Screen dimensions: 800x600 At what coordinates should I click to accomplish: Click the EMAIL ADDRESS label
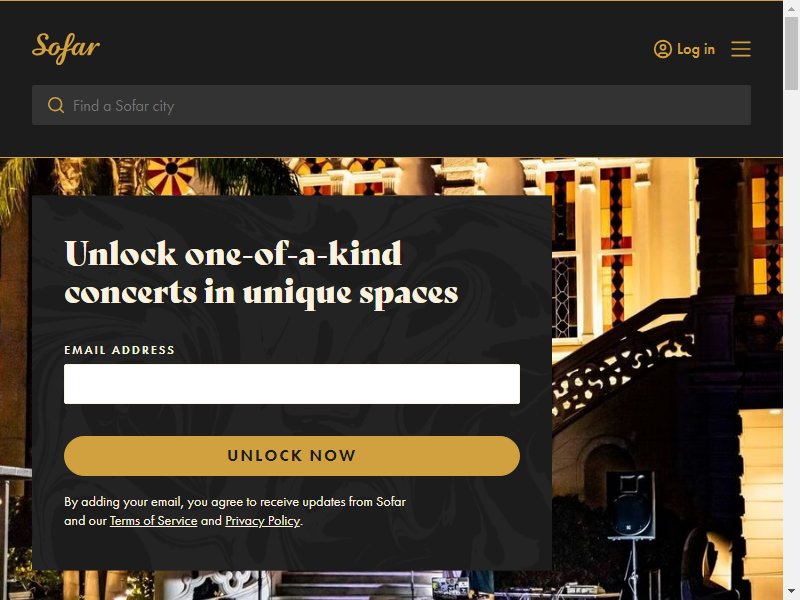coord(119,350)
